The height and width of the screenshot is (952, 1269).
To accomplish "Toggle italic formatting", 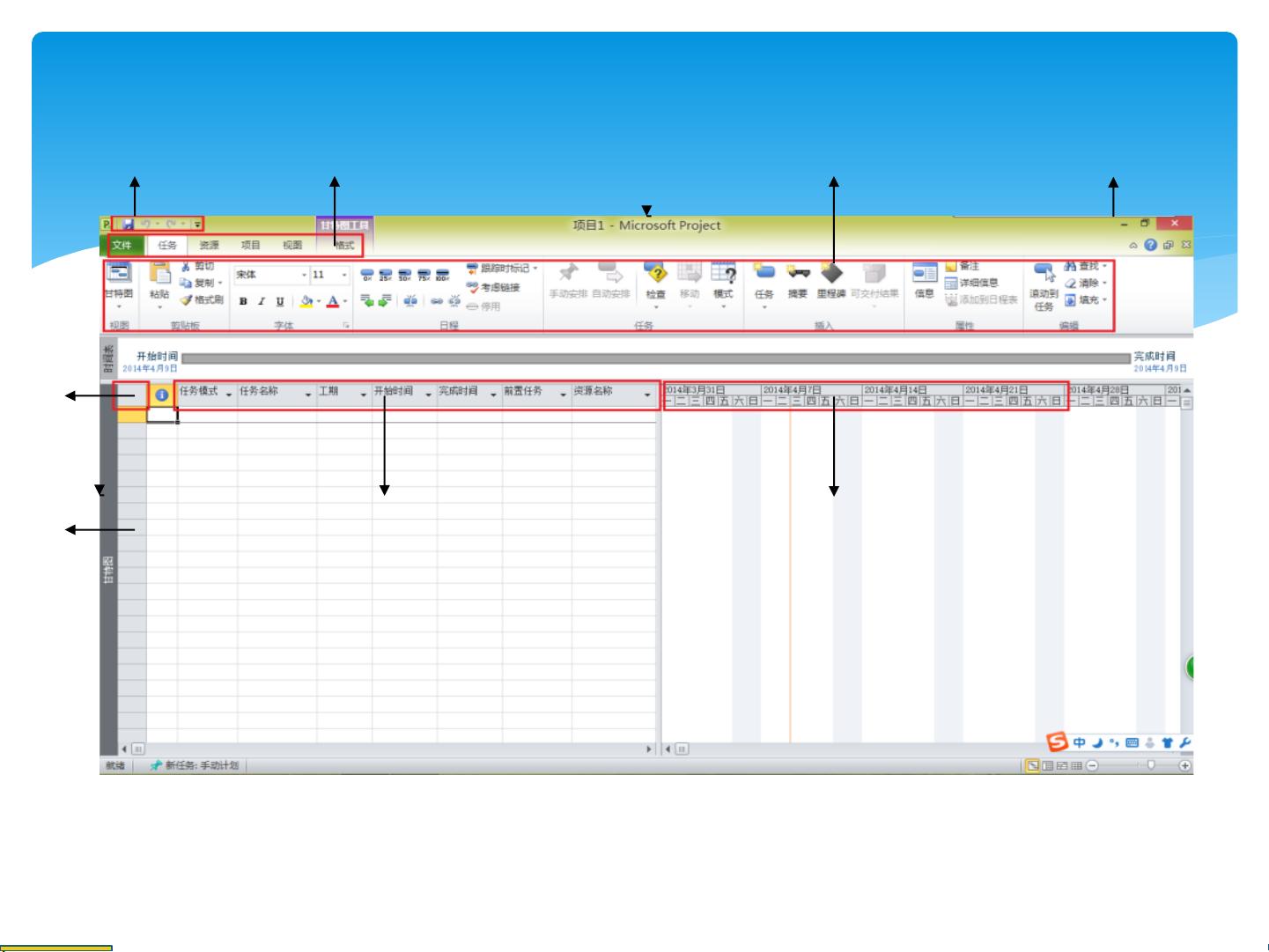I will (x=262, y=301).
